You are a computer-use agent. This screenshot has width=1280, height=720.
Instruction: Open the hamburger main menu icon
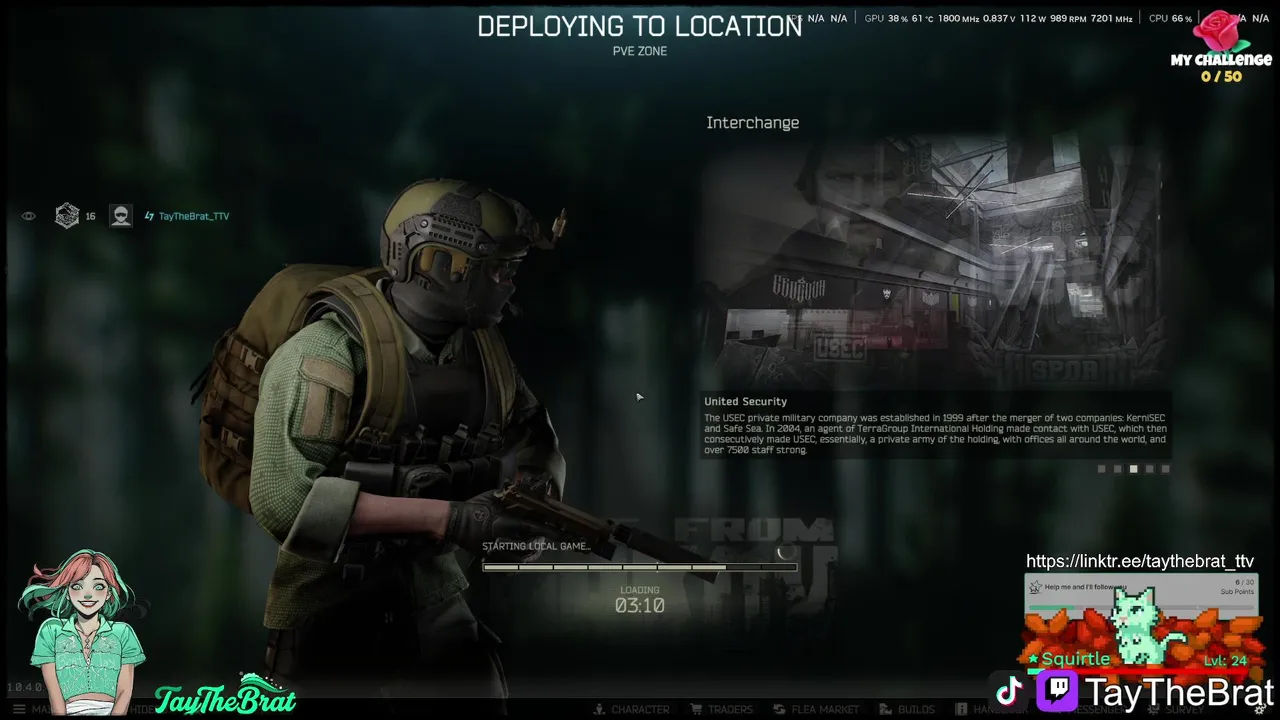click(19, 709)
